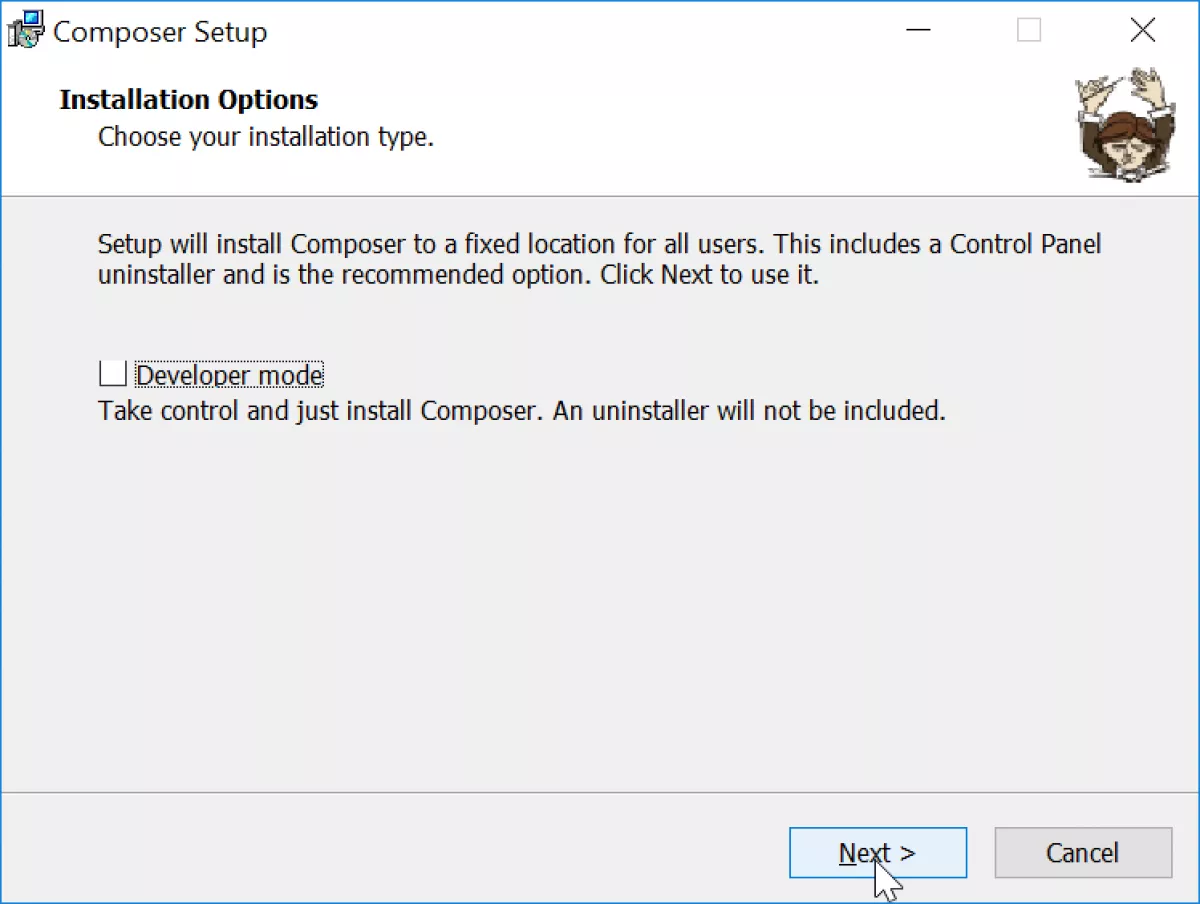
Task: Open the window system menu via the setup icon
Action: [25, 29]
